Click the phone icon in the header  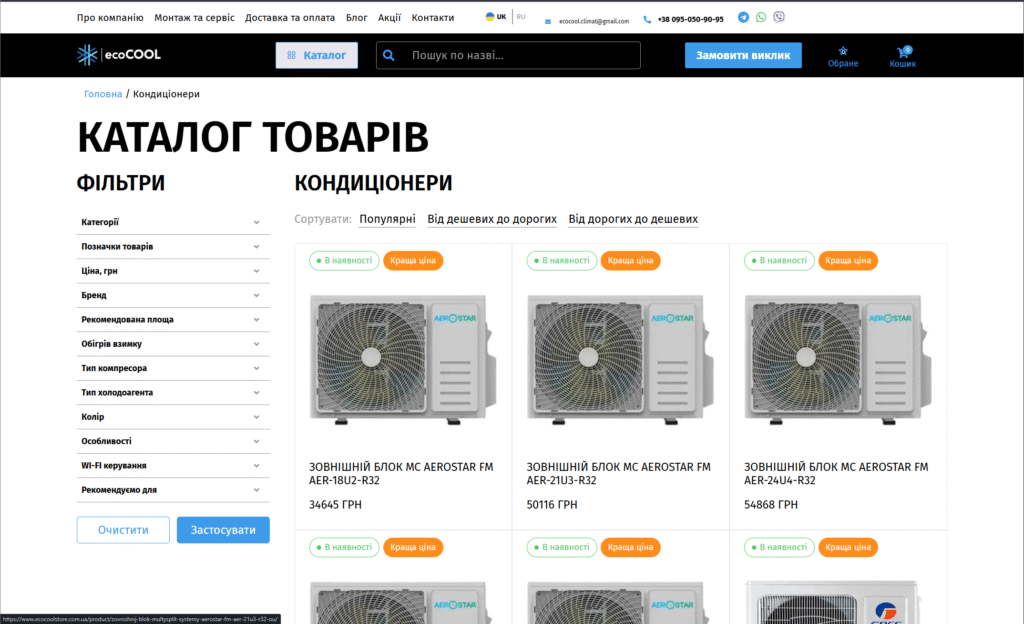(x=647, y=20)
